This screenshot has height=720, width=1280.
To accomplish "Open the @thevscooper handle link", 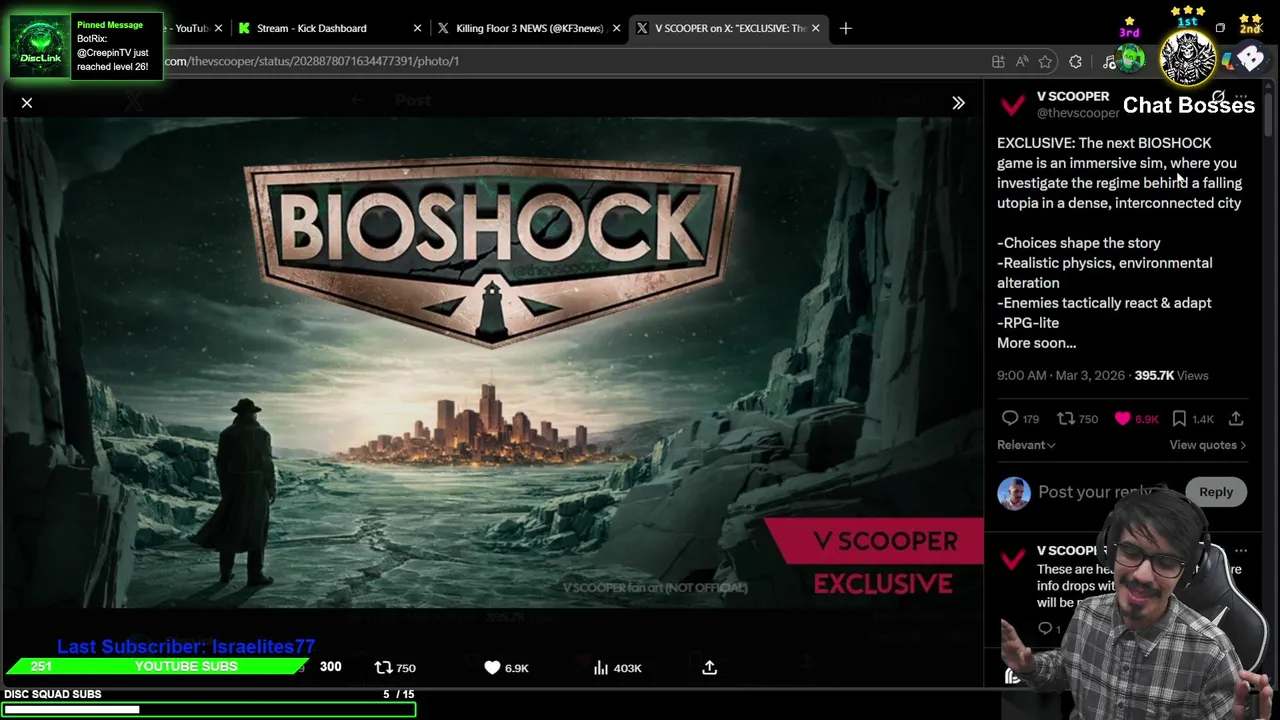I will pos(1077,113).
